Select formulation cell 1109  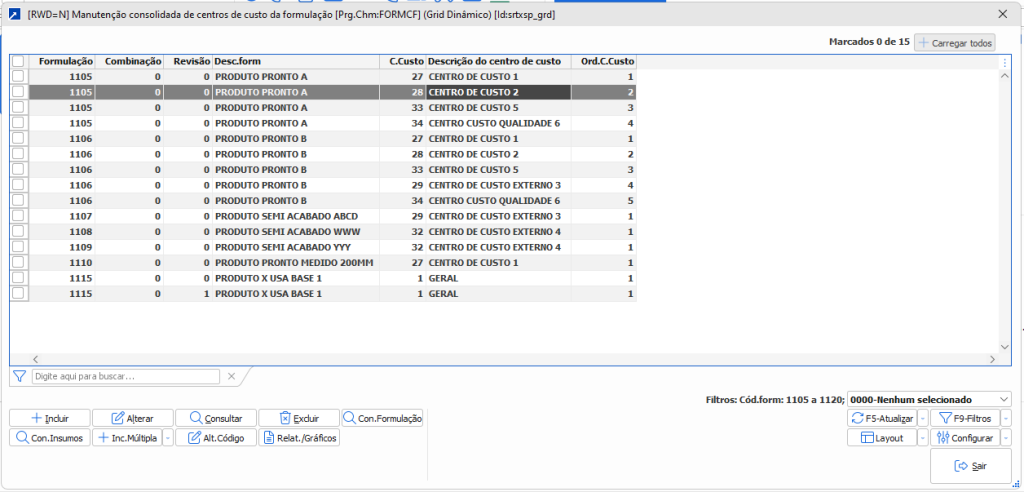click(61, 247)
